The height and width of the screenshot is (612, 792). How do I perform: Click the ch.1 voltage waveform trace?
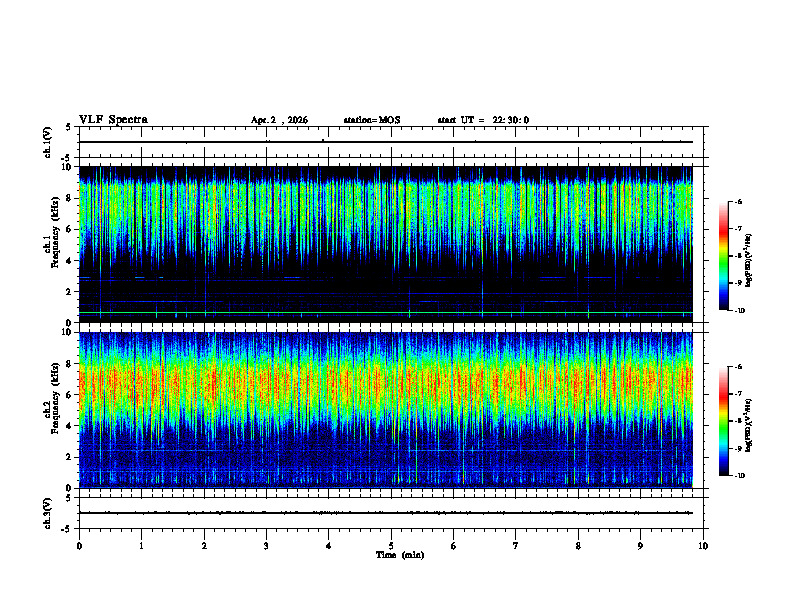[x=386, y=142]
